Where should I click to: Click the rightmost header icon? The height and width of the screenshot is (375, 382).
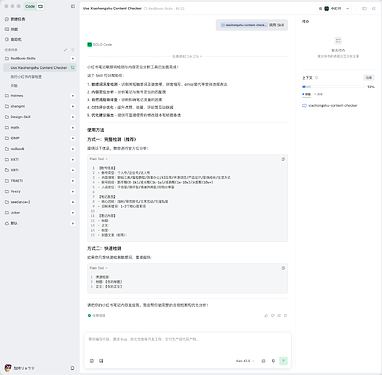tap(374, 8)
